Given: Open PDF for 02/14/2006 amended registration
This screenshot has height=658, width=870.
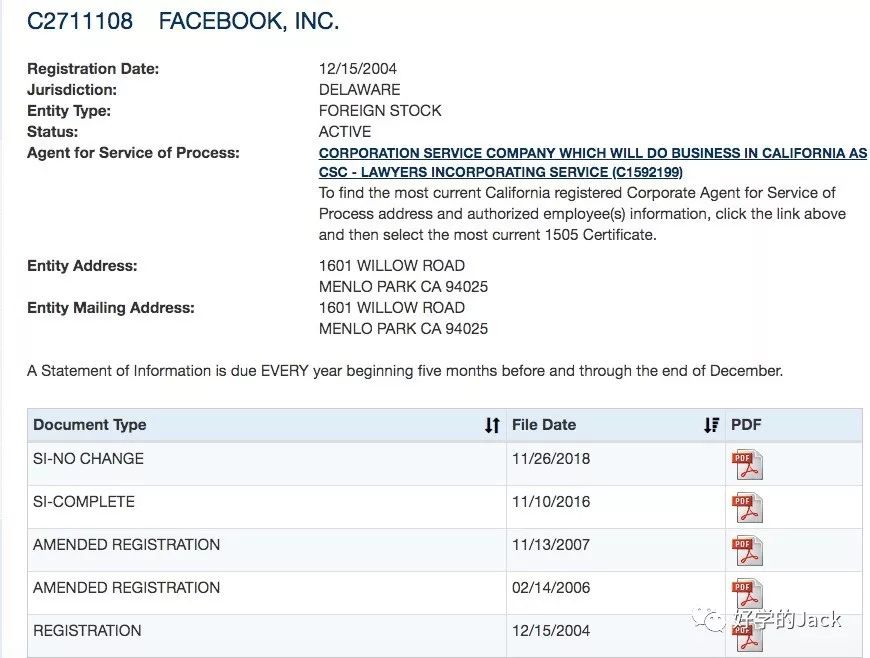Looking at the screenshot, I should point(746,592).
